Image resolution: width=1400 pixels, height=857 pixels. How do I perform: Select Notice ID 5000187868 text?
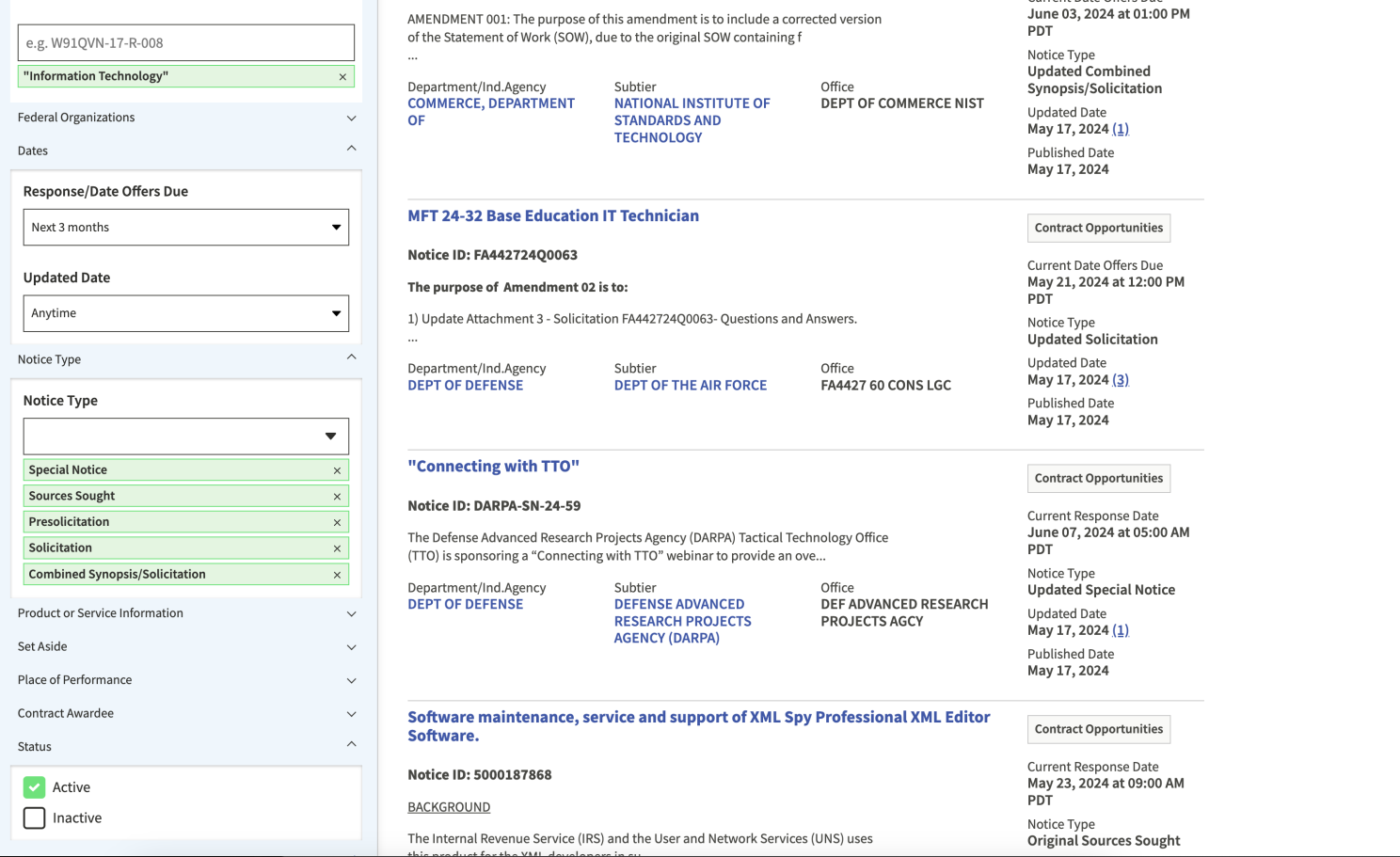tap(480, 776)
